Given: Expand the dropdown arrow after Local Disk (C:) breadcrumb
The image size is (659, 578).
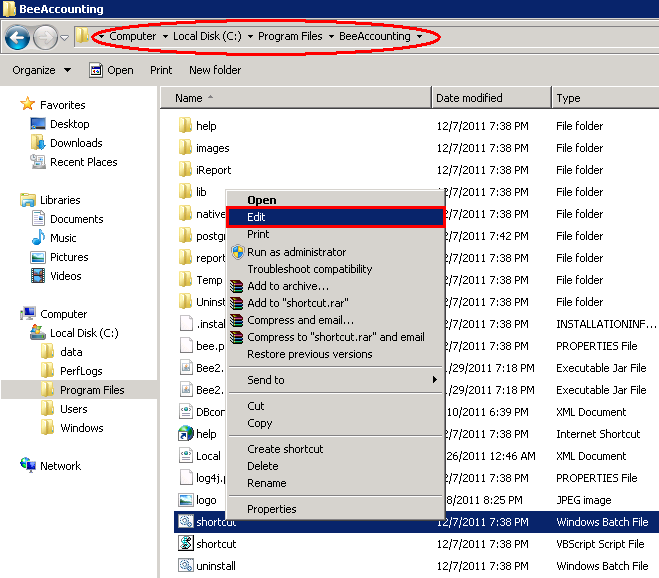Looking at the screenshot, I should (250, 37).
